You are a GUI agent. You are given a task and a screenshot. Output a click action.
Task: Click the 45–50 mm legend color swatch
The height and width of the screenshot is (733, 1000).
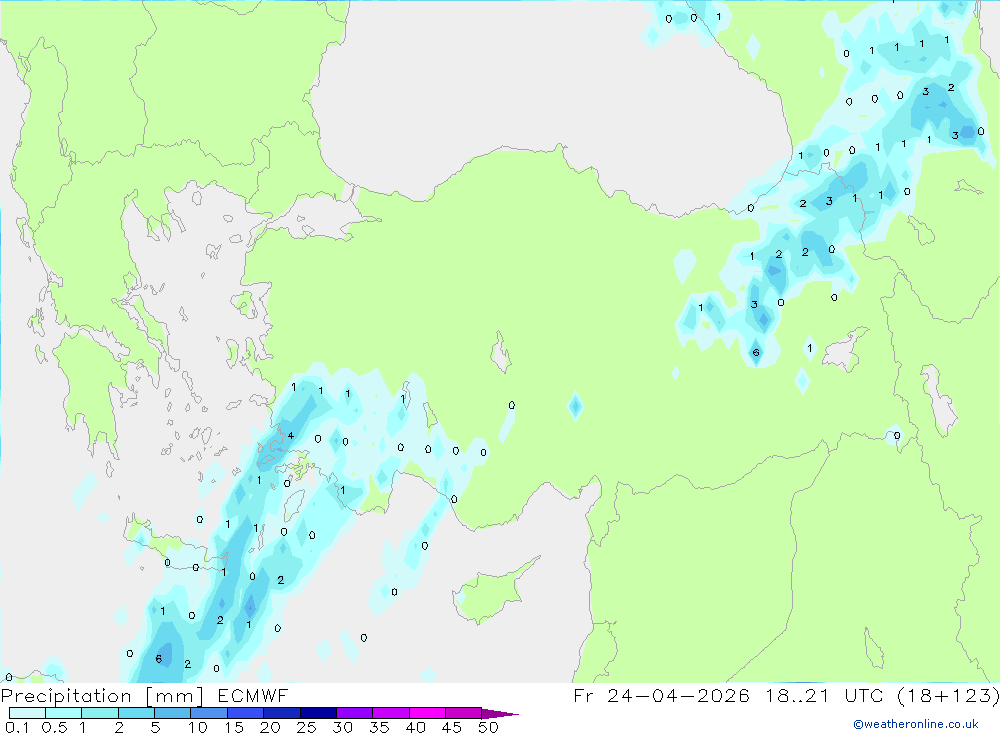click(x=463, y=713)
